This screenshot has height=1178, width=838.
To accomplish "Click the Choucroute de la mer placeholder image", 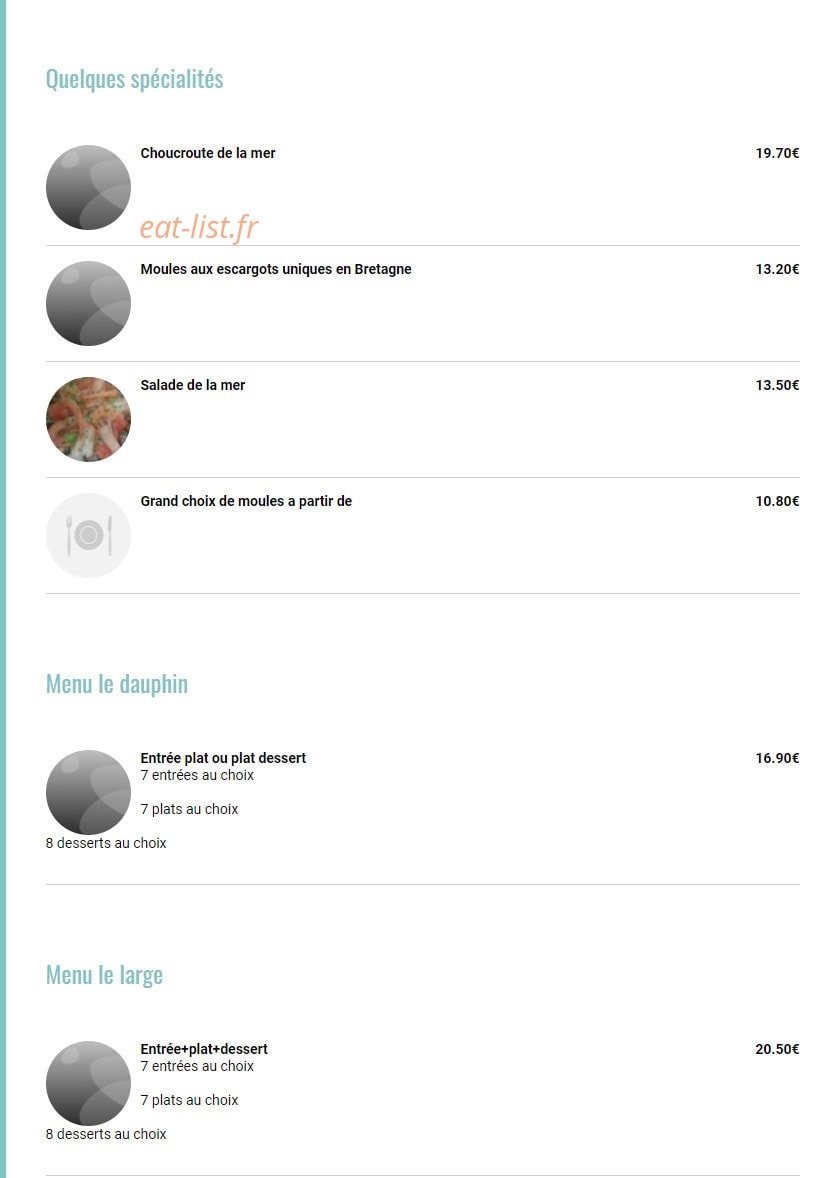I will tap(88, 187).
